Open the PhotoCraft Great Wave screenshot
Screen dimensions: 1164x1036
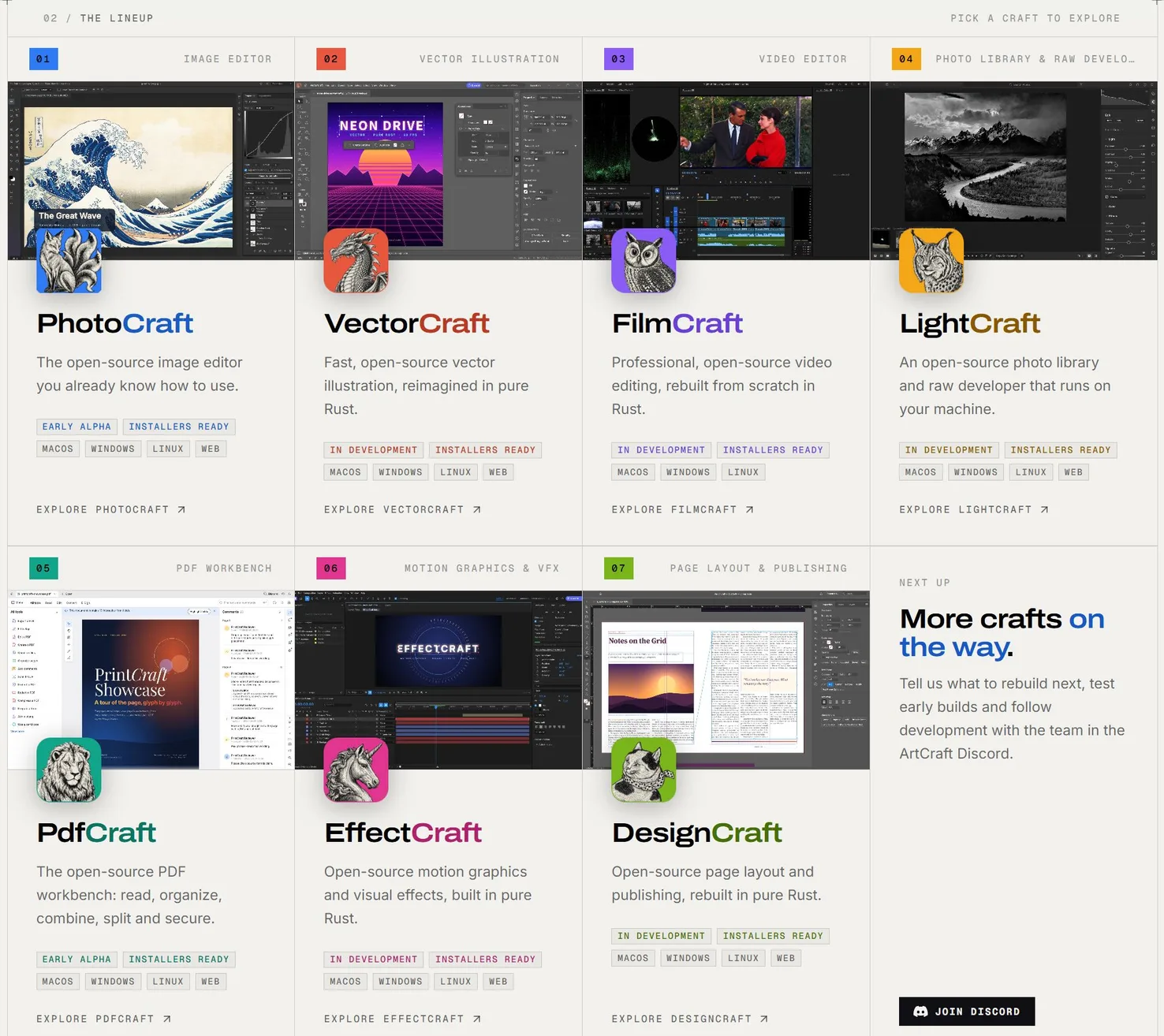click(151, 170)
